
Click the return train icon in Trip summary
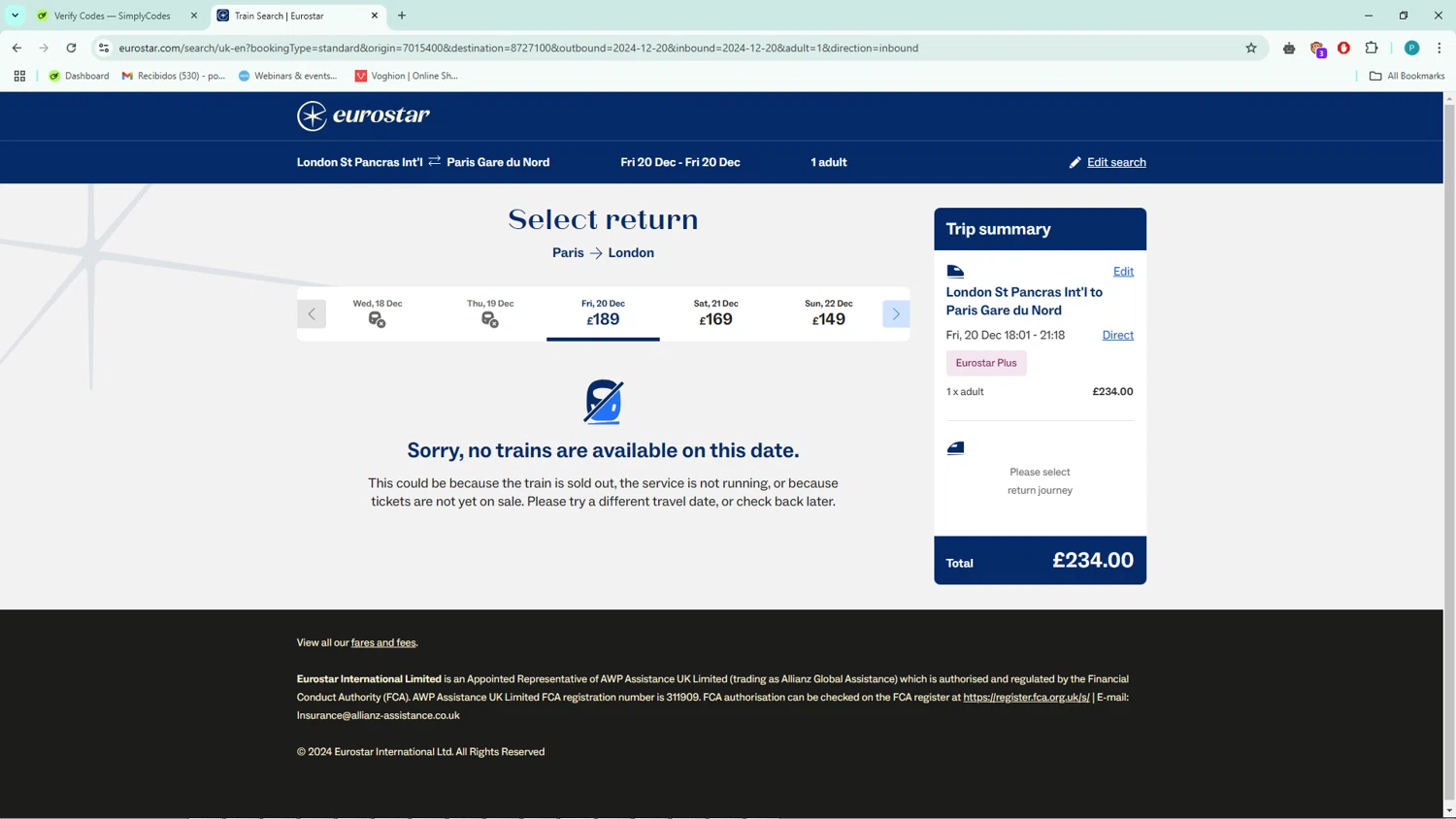(955, 448)
